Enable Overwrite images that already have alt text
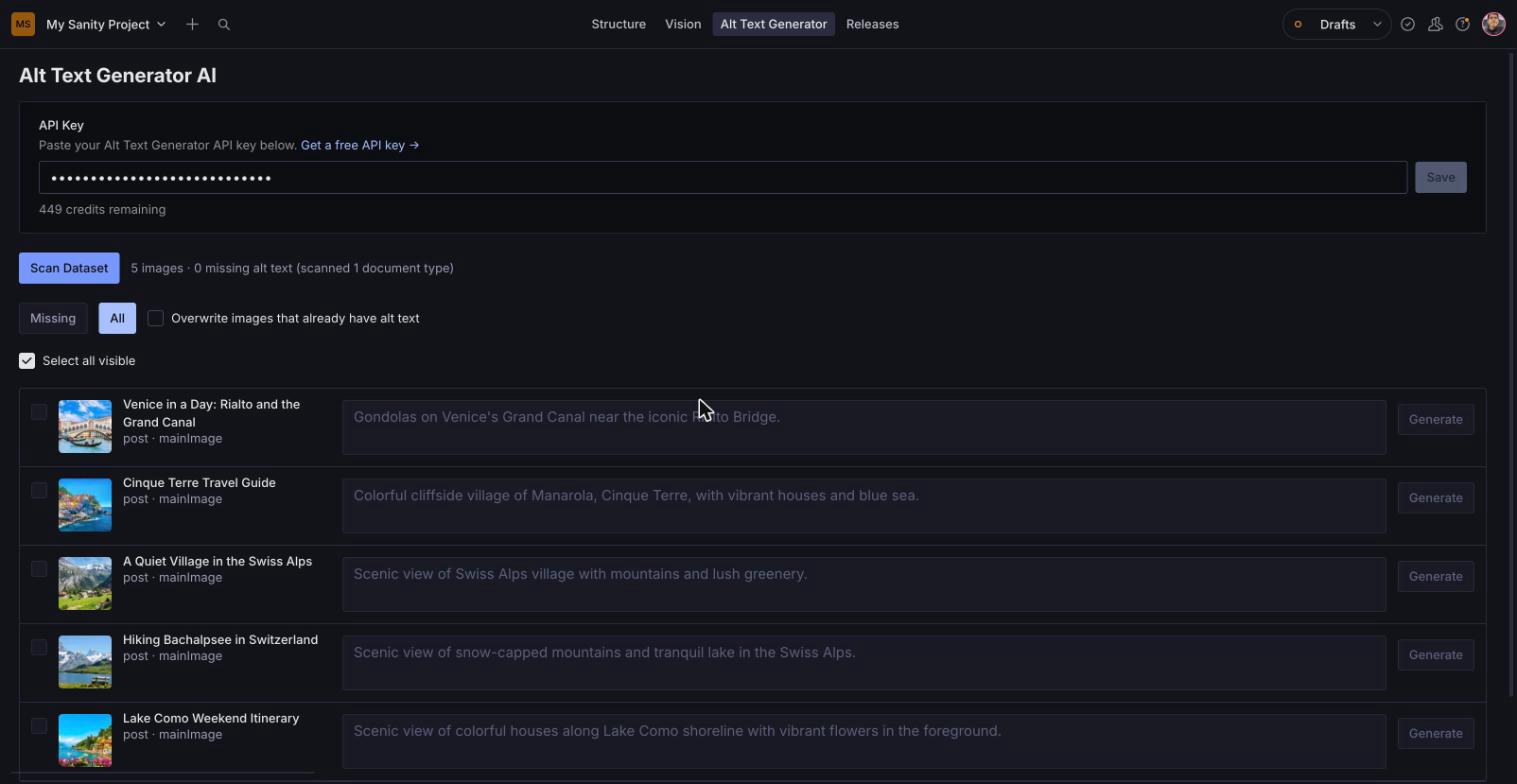This screenshot has height=784, width=1517. click(155, 318)
